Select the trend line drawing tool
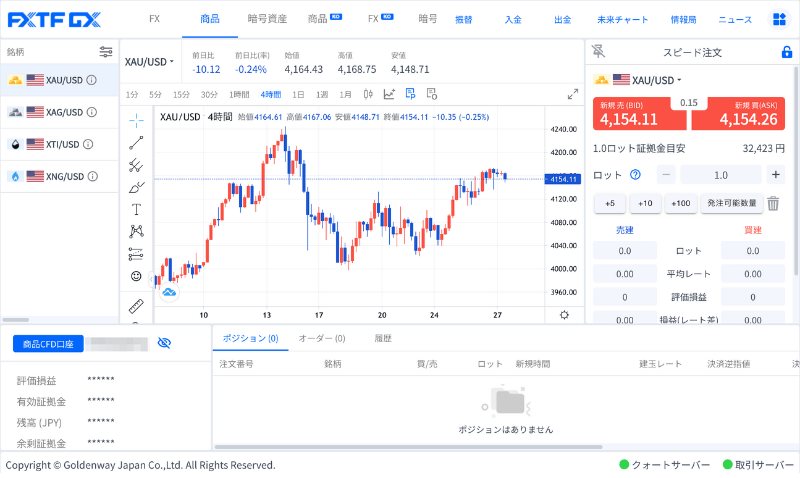Screen dimensions: 800x478 (x=136, y=143)
